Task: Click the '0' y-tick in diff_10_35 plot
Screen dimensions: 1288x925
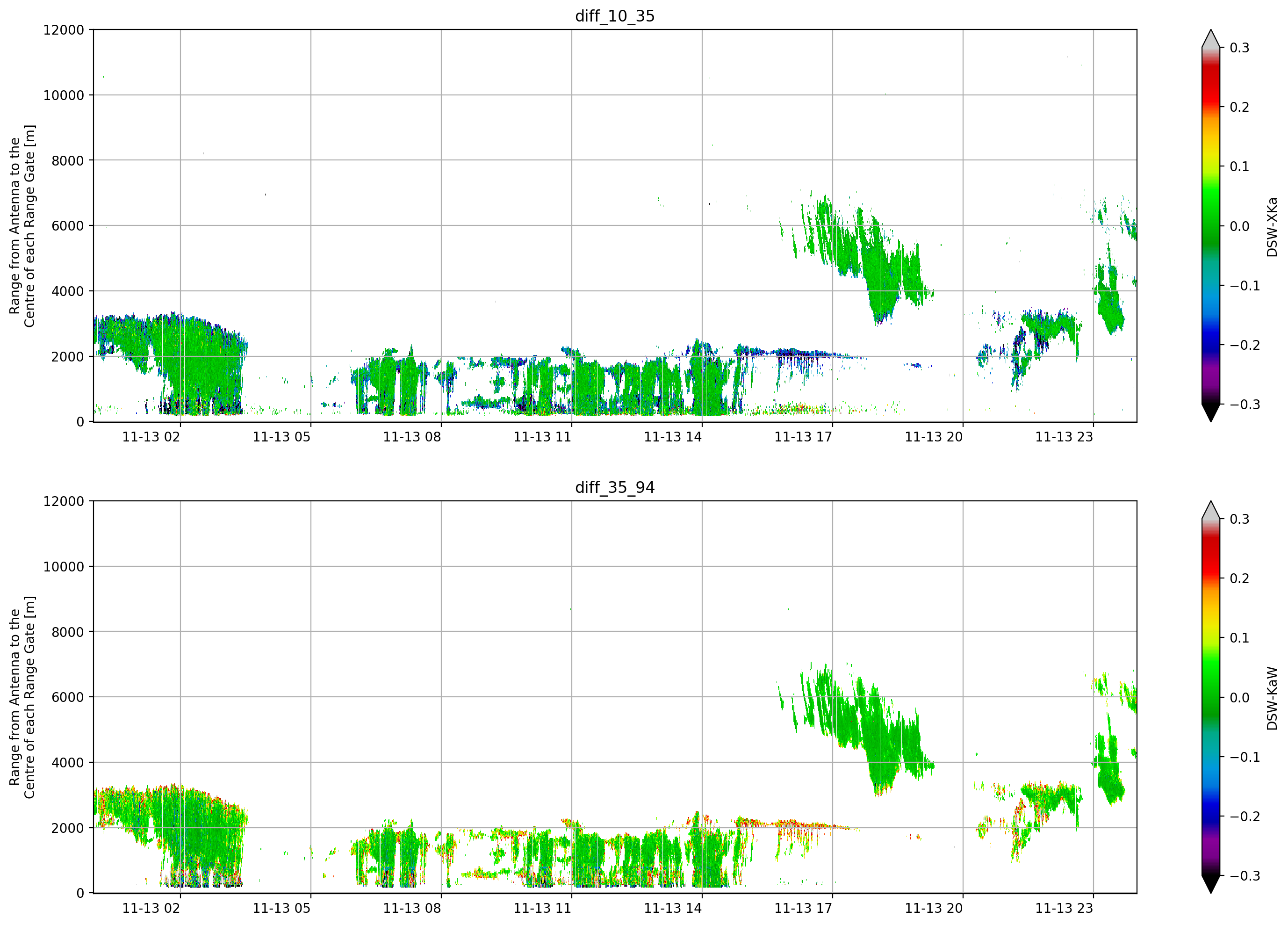Action: tap(80, 422)
